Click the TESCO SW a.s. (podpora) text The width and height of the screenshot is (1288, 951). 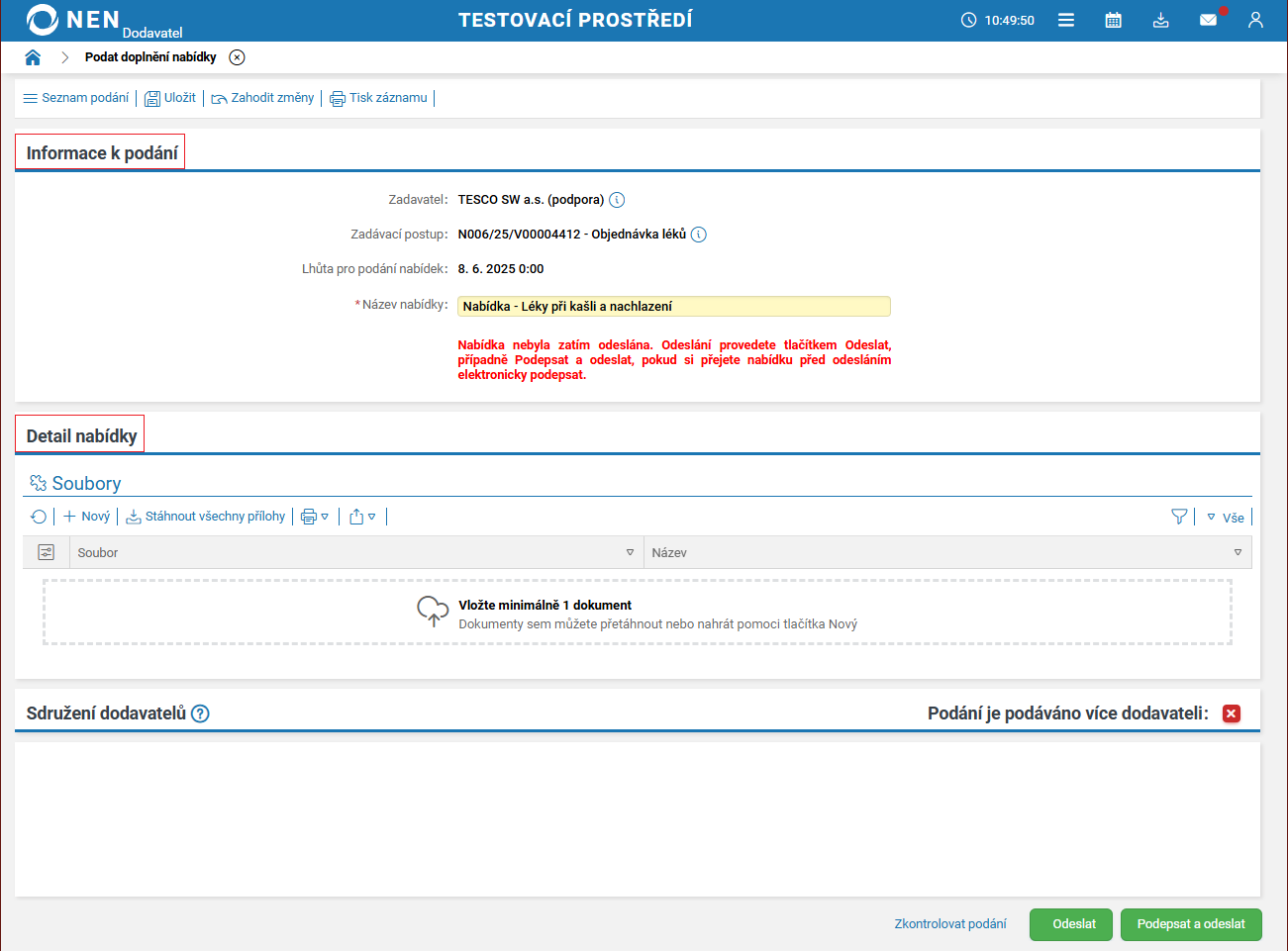pyautogui.click(x=531, y=200)
